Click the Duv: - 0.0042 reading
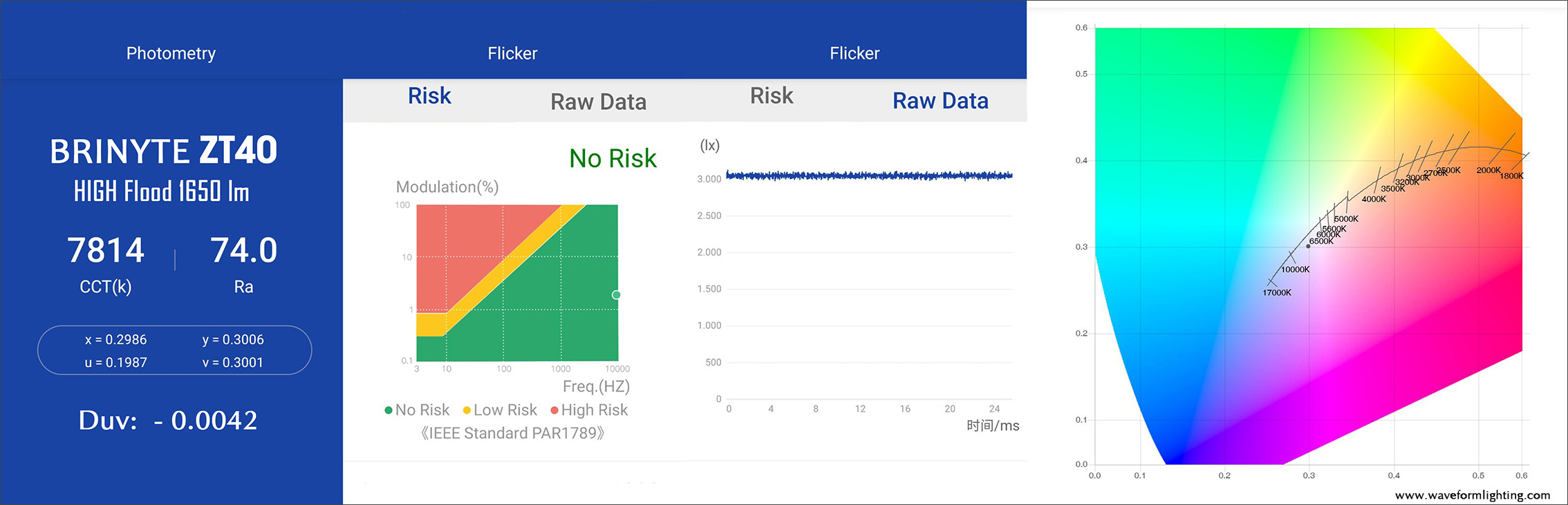Screen dimensions: 1568x505 (x=168, y=420)
